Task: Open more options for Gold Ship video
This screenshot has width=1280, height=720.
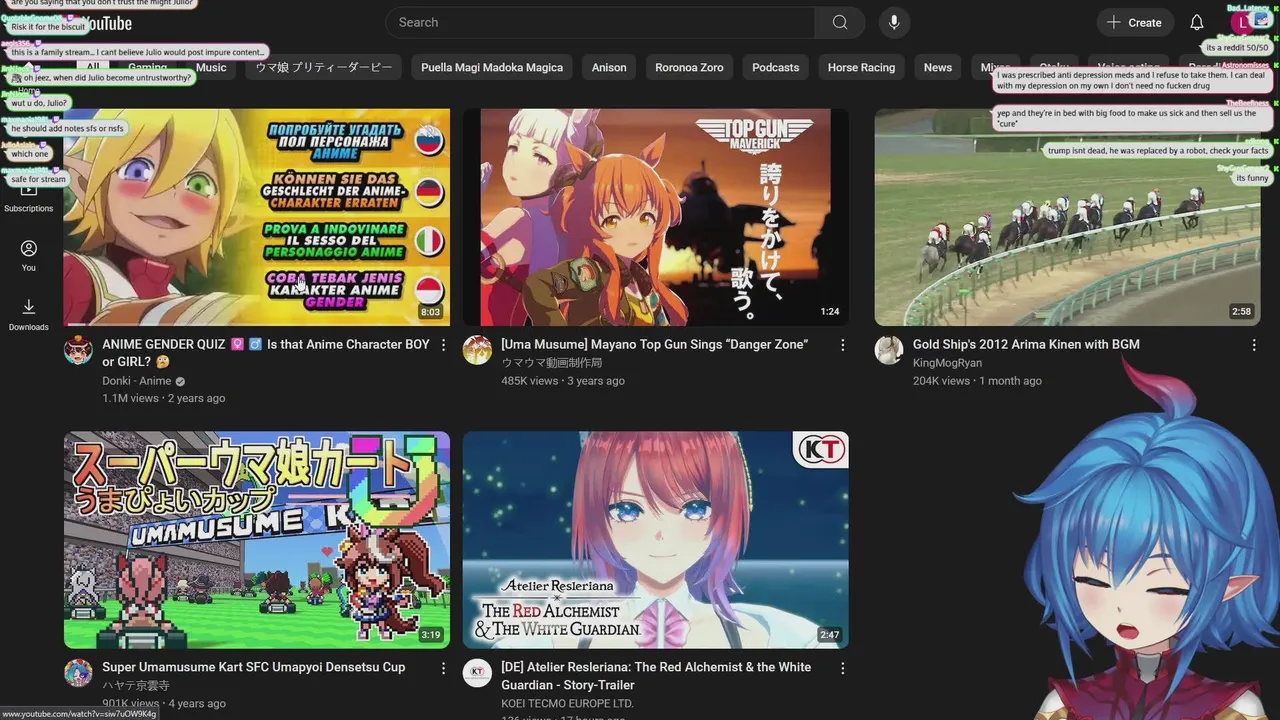Action: (1254, 345)
